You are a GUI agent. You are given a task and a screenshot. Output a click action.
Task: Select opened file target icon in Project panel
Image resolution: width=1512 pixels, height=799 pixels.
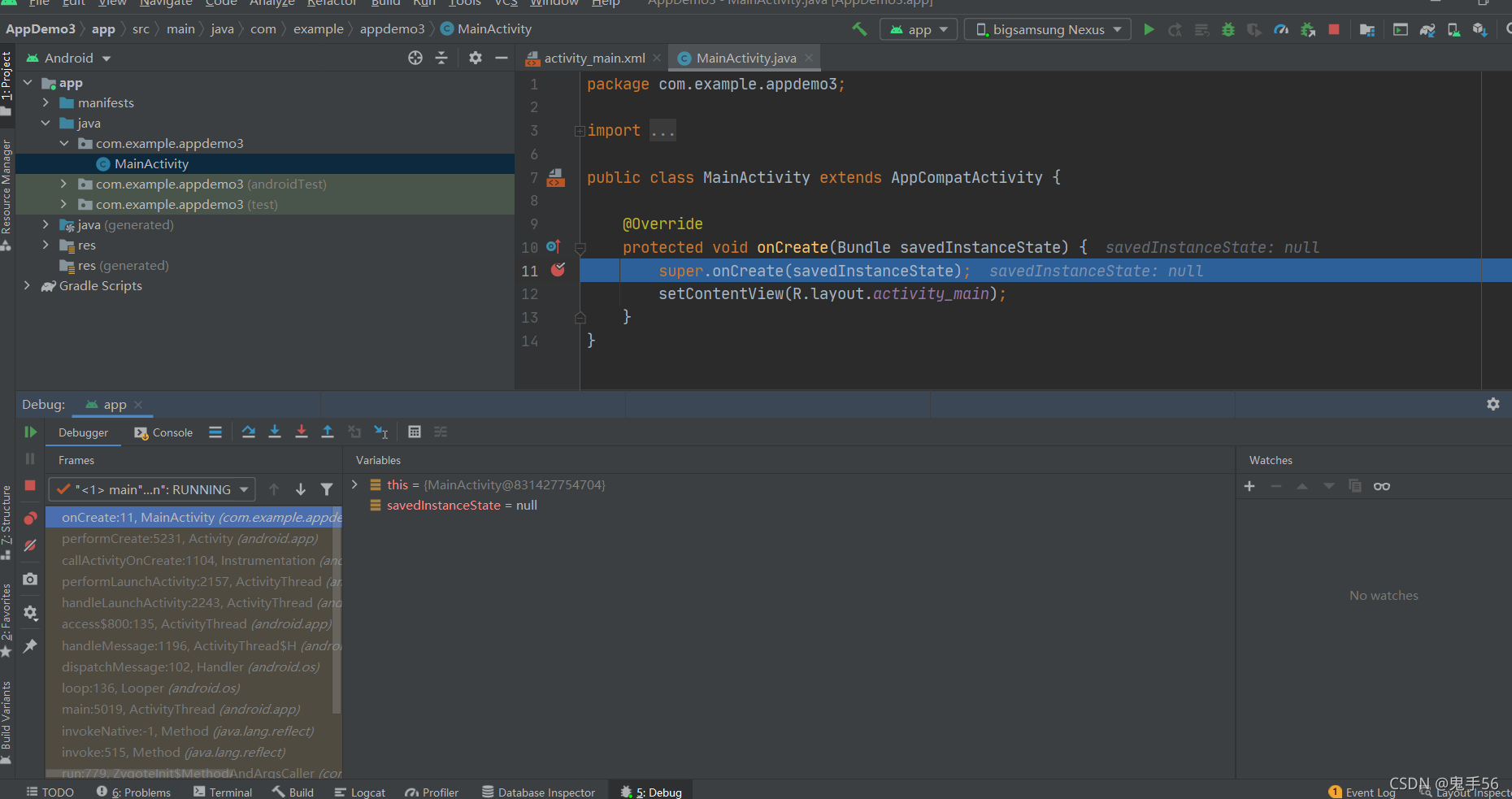(415, 58)
